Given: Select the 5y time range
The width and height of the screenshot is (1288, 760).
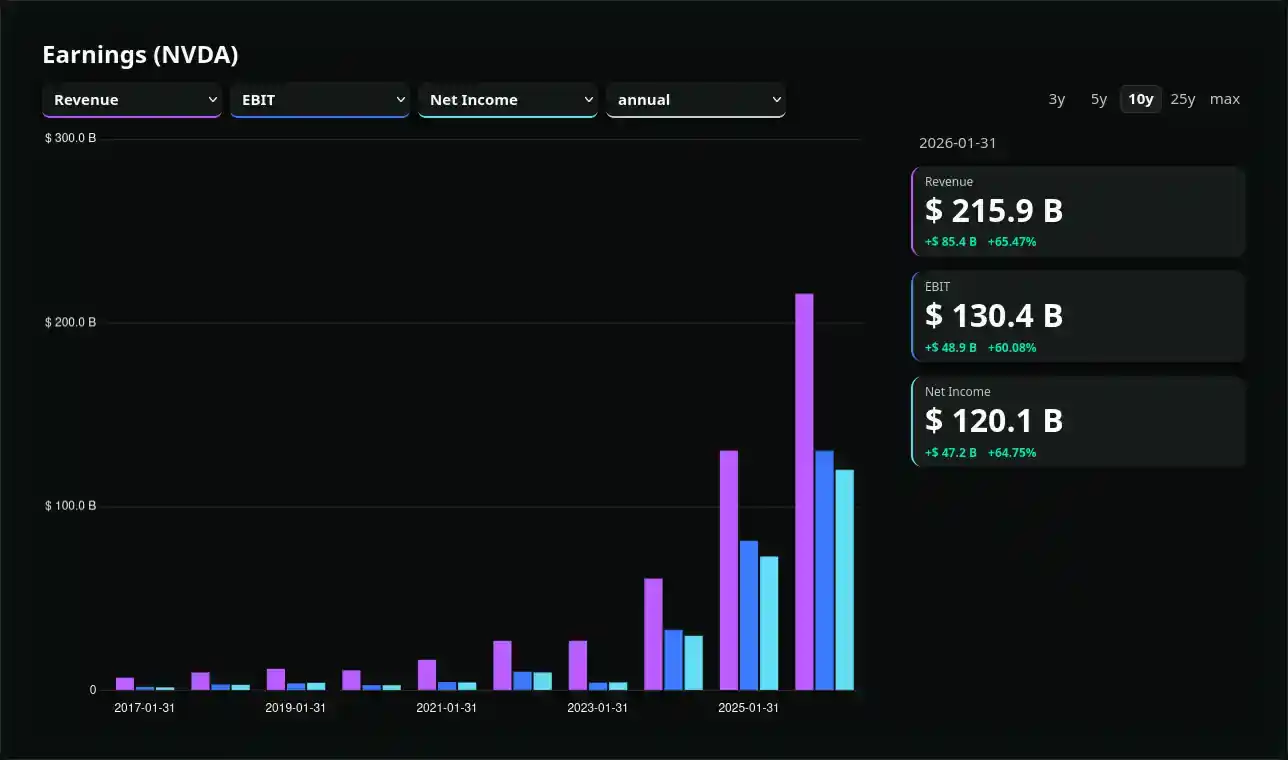Looking at the screenshot, I should (x=1099, y=99).
